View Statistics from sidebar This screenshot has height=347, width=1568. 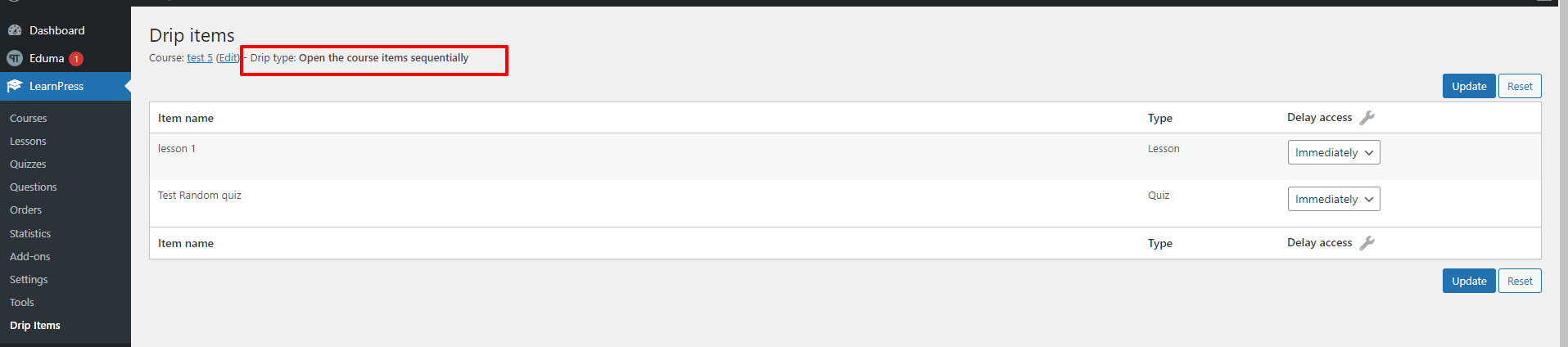coord(30,234)
